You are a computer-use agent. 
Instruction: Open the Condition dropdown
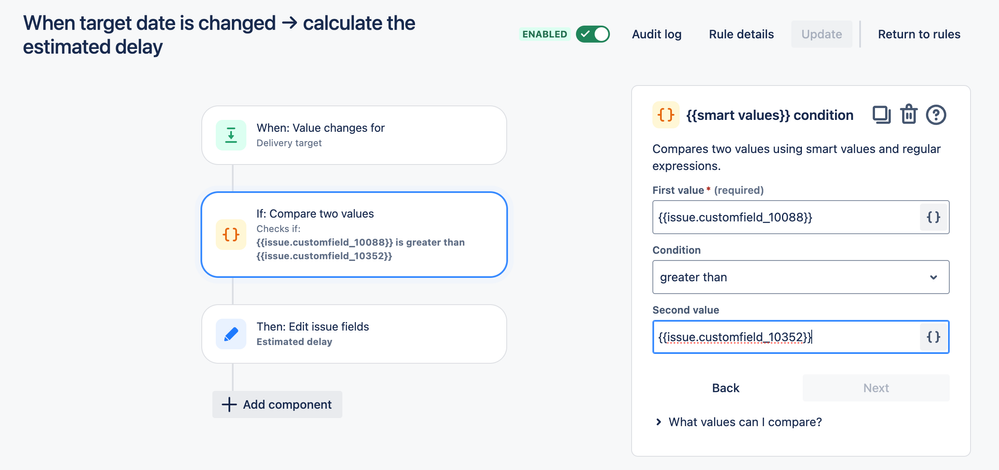click(x=800, y=277)
